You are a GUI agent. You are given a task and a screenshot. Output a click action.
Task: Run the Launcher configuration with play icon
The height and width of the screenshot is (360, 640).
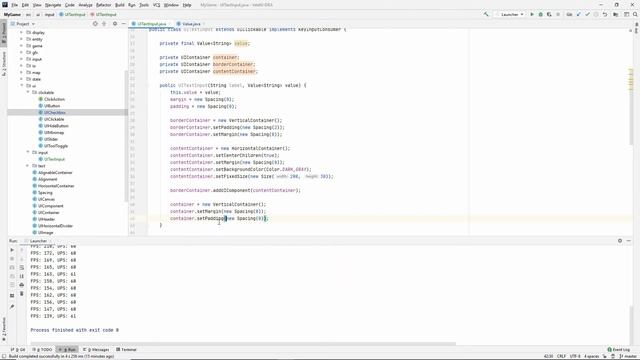click(x=532, y=14)
